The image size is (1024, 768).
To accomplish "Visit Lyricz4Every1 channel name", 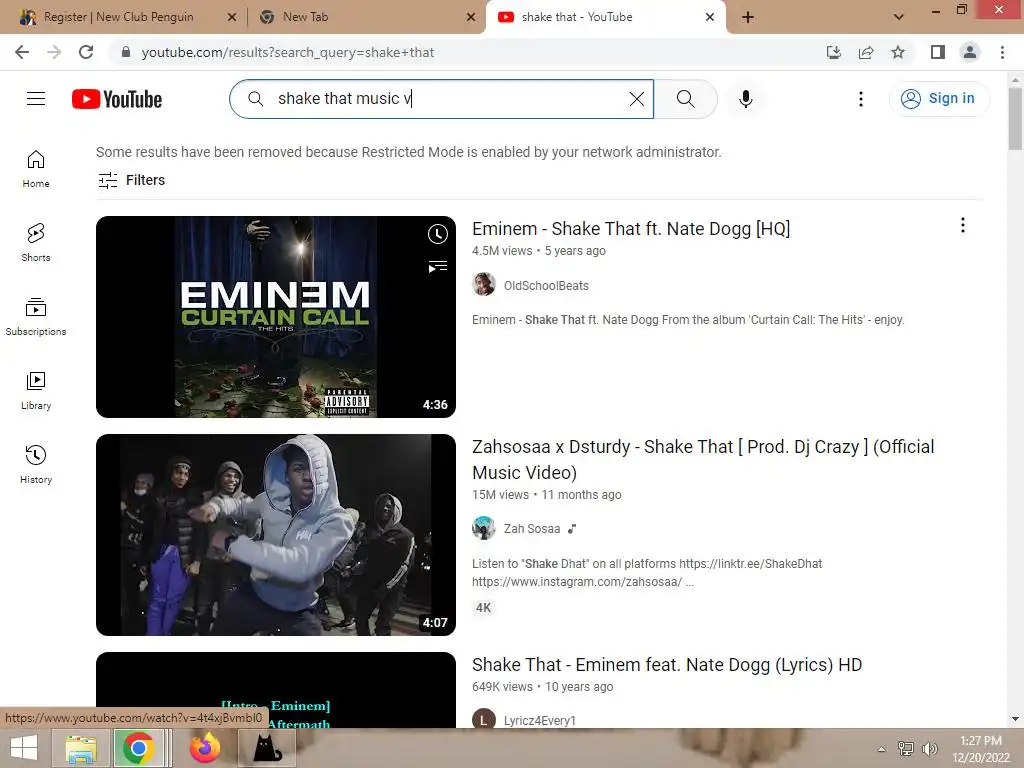I will click(539, 720).
